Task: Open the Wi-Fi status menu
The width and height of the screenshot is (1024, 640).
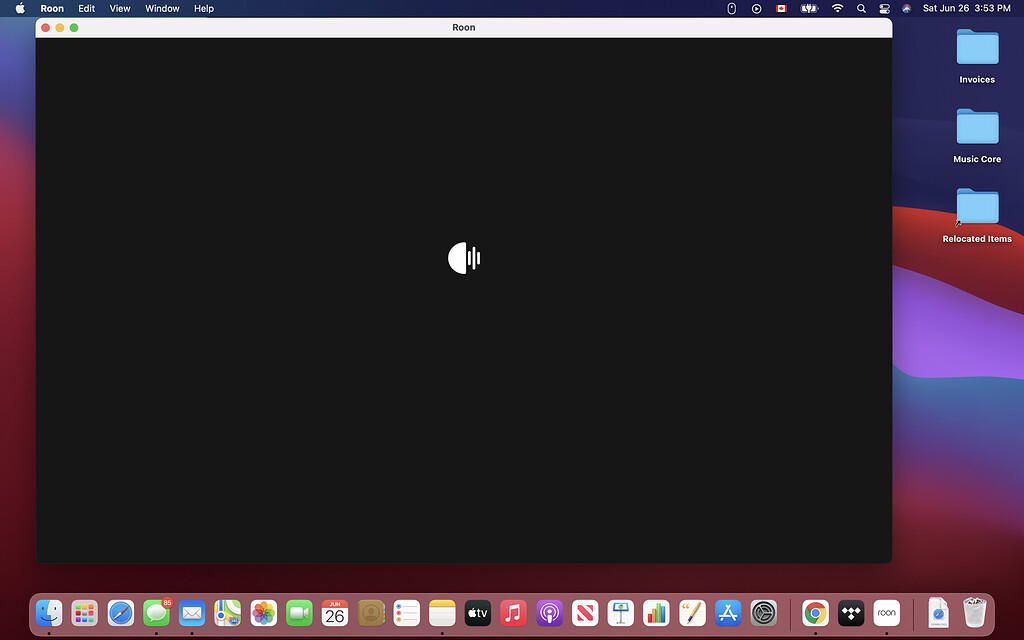Action: (837, 8)
